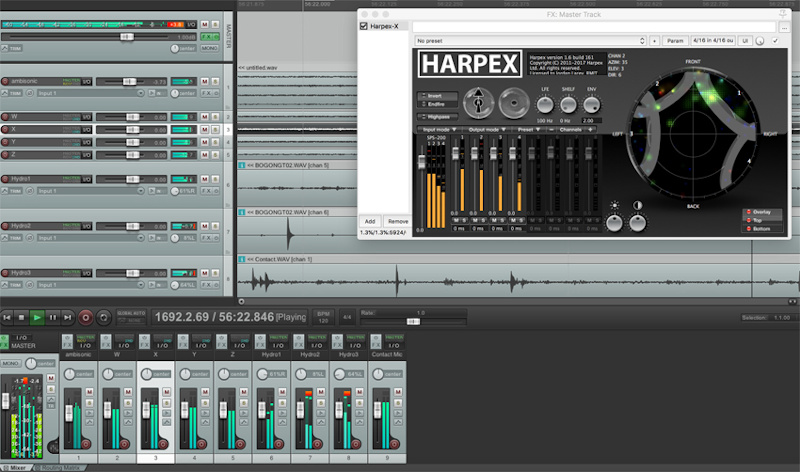Select the Bottom view option in Harpex
The image size is (800, 472).
(761, 229)
